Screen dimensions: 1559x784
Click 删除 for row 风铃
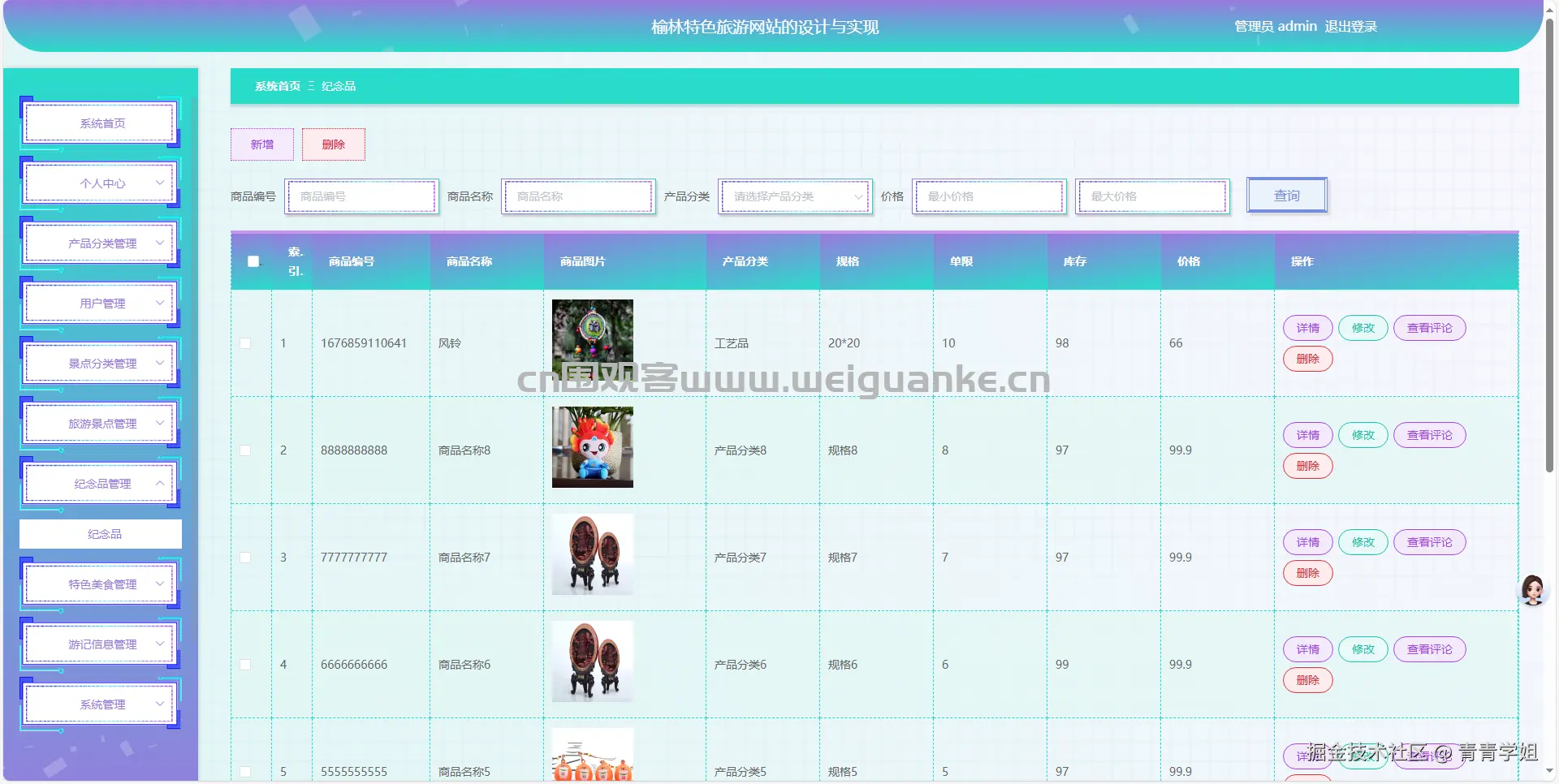coord(1307,359)
